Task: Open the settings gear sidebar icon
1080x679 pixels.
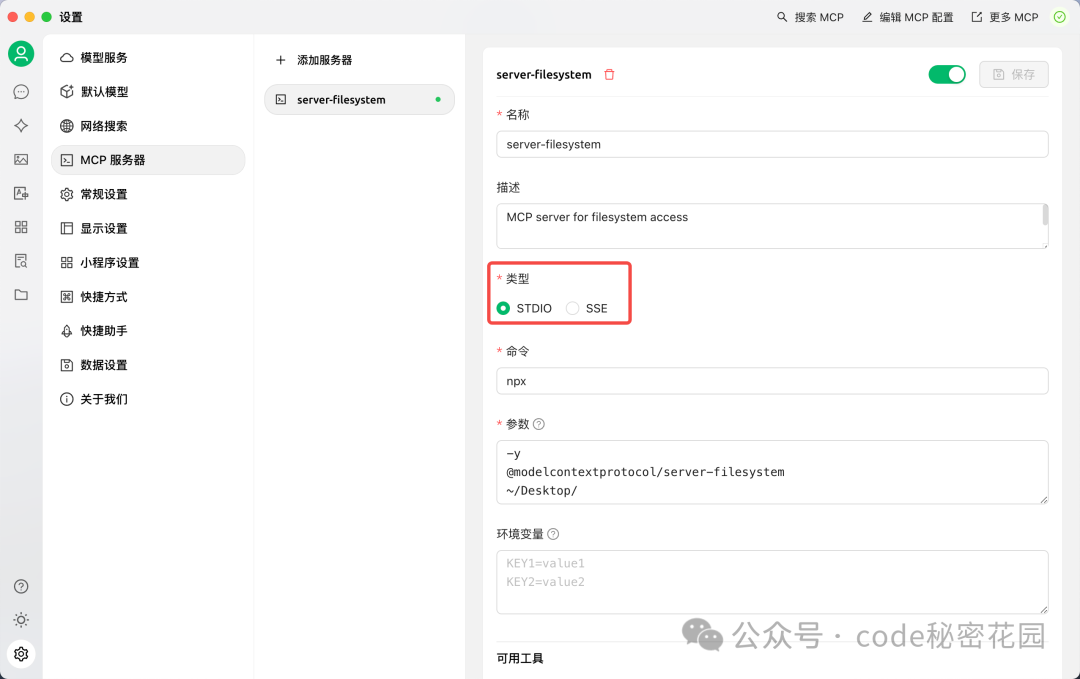Action: pos(21,654)
